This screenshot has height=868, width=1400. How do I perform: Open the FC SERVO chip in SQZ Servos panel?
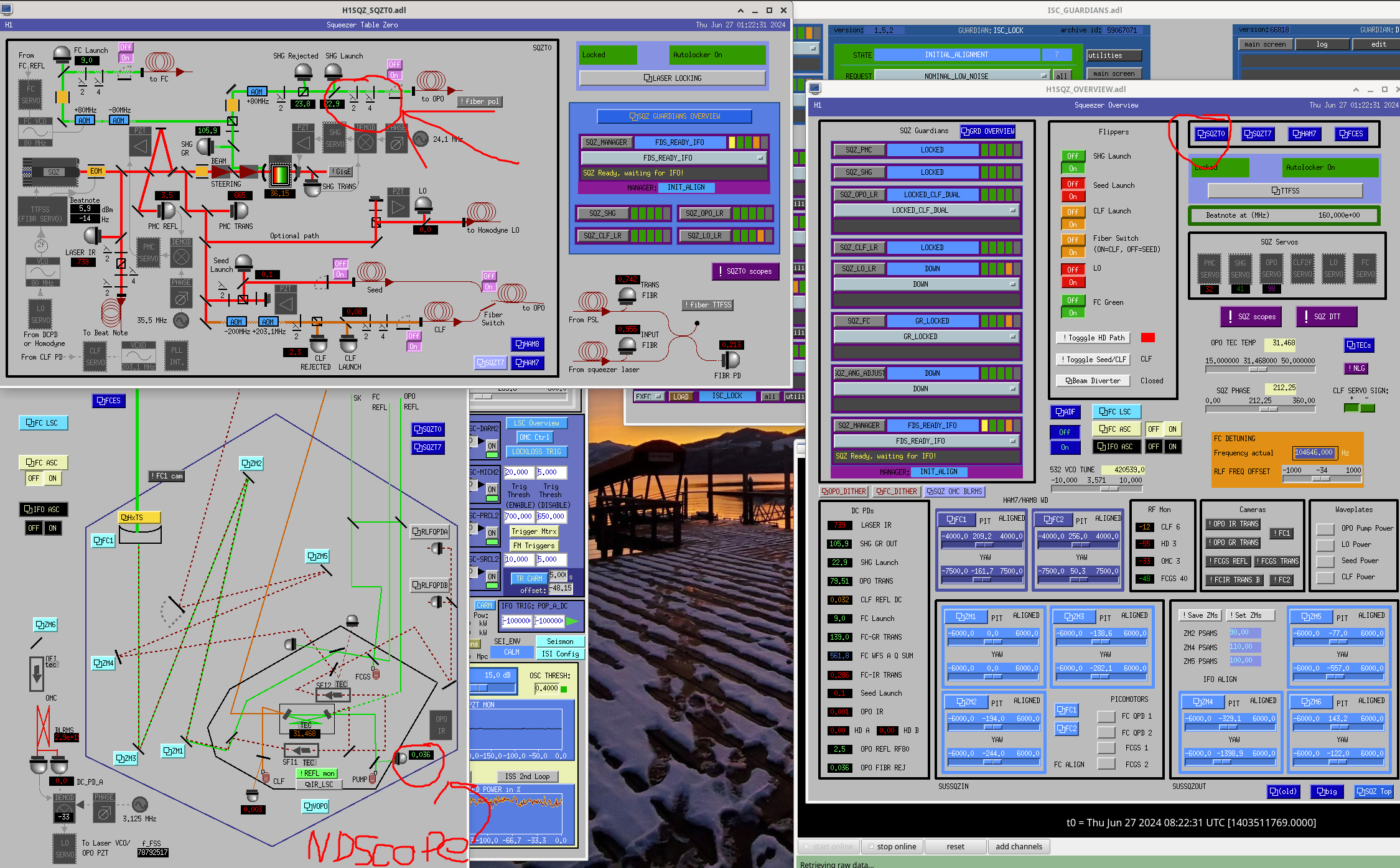click(x=1365, y=269)
